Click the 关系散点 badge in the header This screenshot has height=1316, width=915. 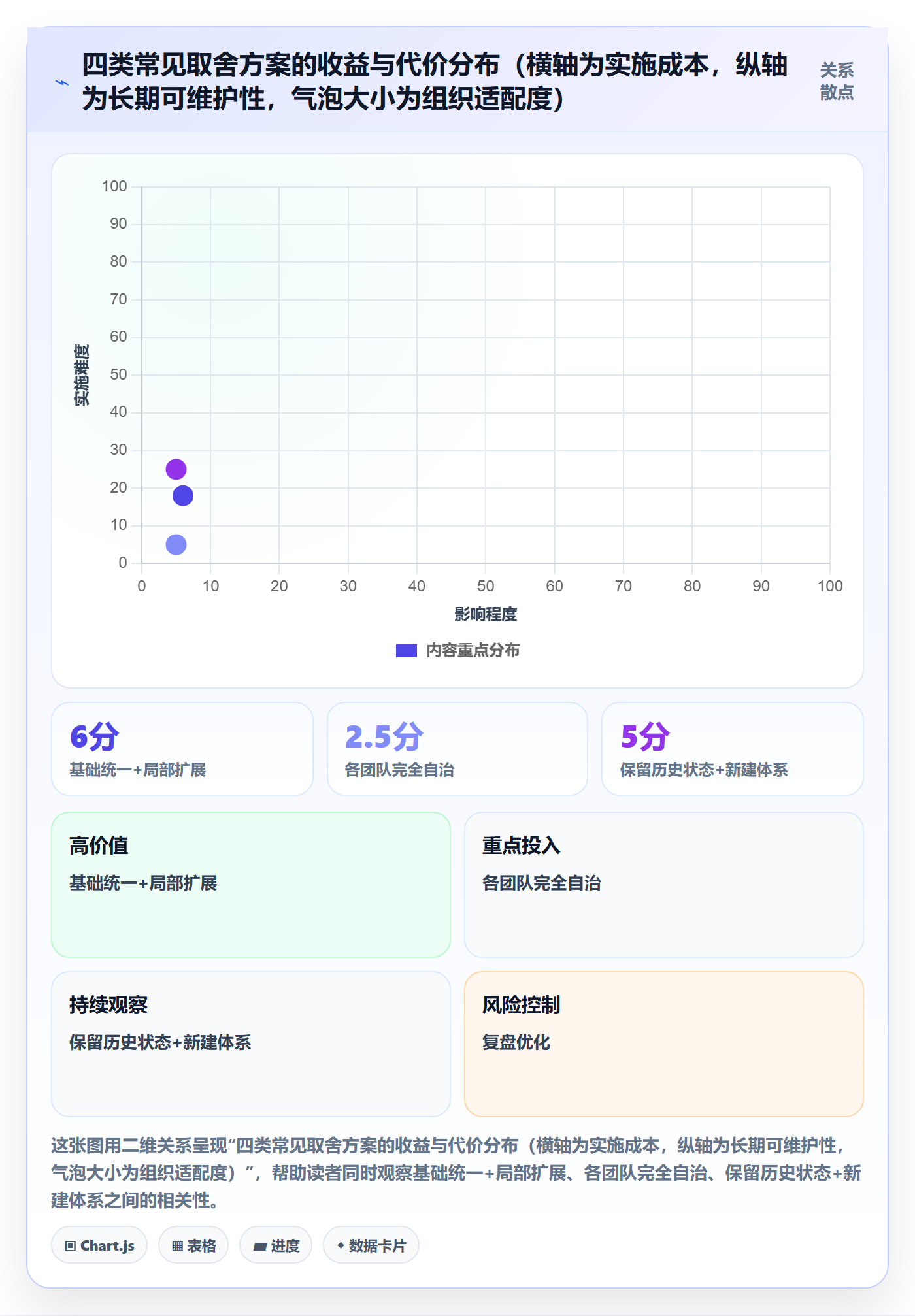click(x=837, y=82)
